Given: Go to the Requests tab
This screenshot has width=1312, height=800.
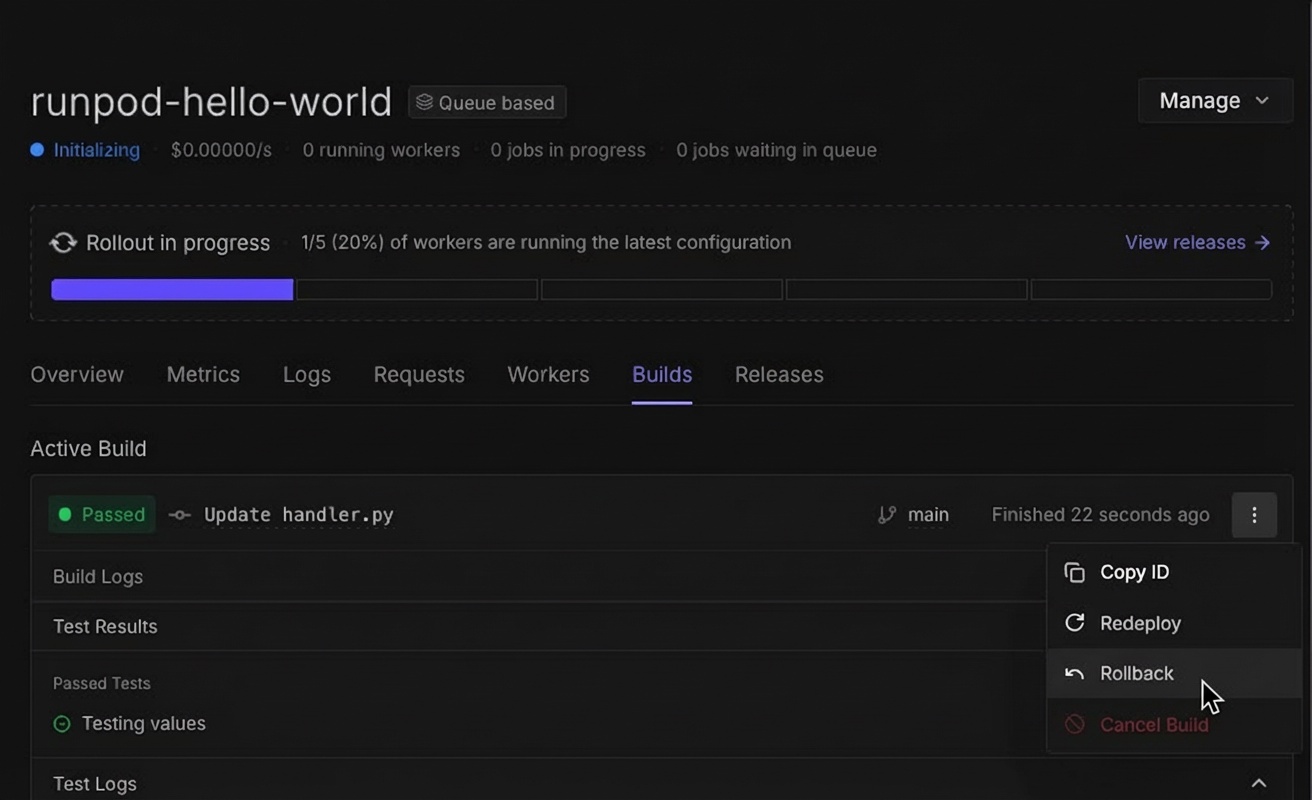Looking at the screenshot, I should [x=419, y=375].
